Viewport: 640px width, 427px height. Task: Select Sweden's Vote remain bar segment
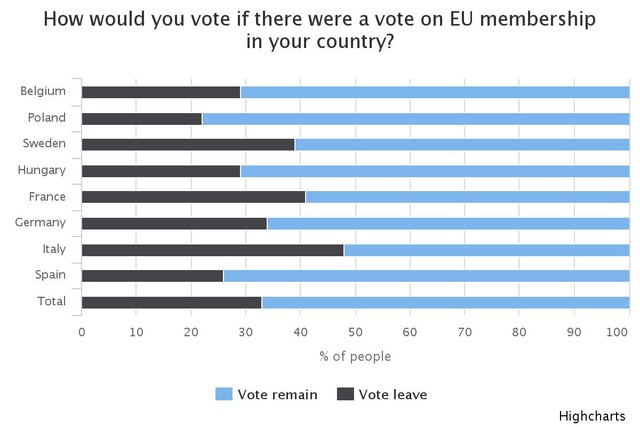tap(462, 144)
